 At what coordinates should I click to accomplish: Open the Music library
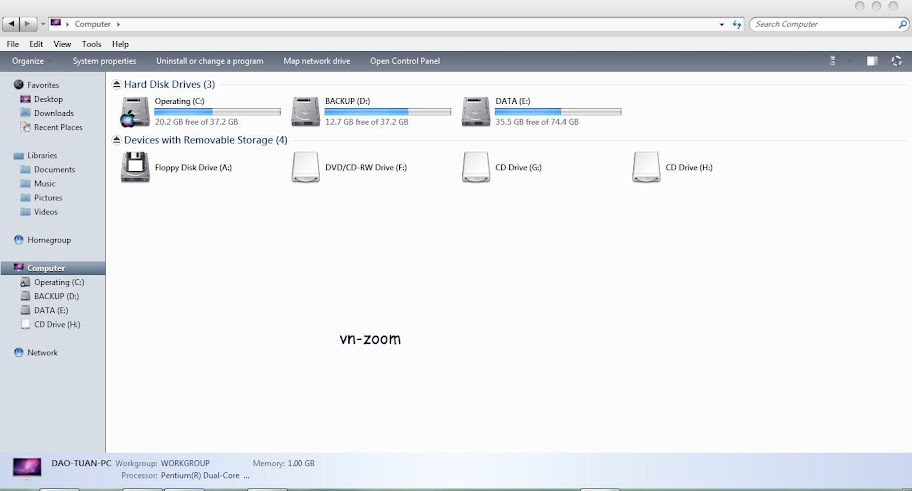(x=44, y=183)
